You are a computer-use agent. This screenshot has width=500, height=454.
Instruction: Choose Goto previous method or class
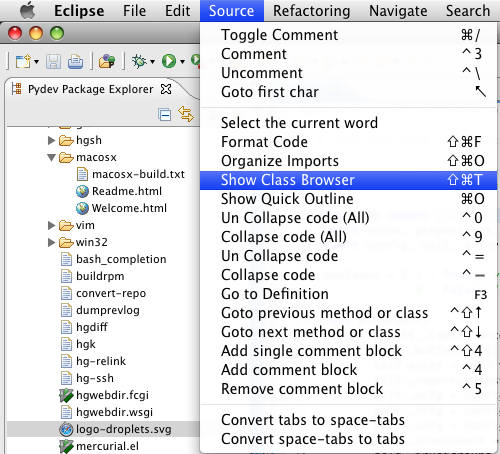(x=348, y=313)
